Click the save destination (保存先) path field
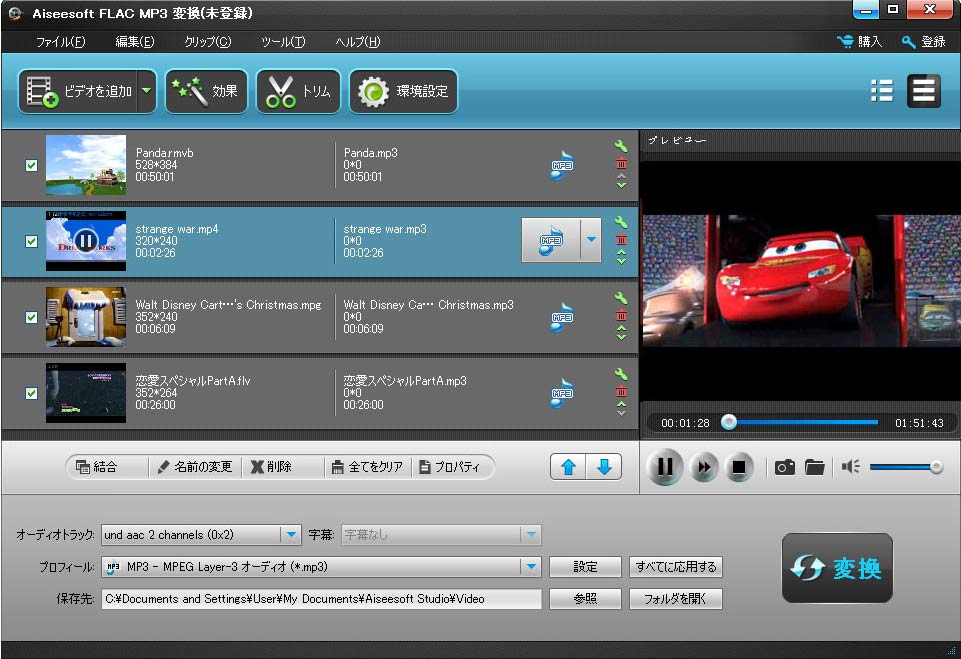The width and height of the screenshot is (961, 659). 321,598
